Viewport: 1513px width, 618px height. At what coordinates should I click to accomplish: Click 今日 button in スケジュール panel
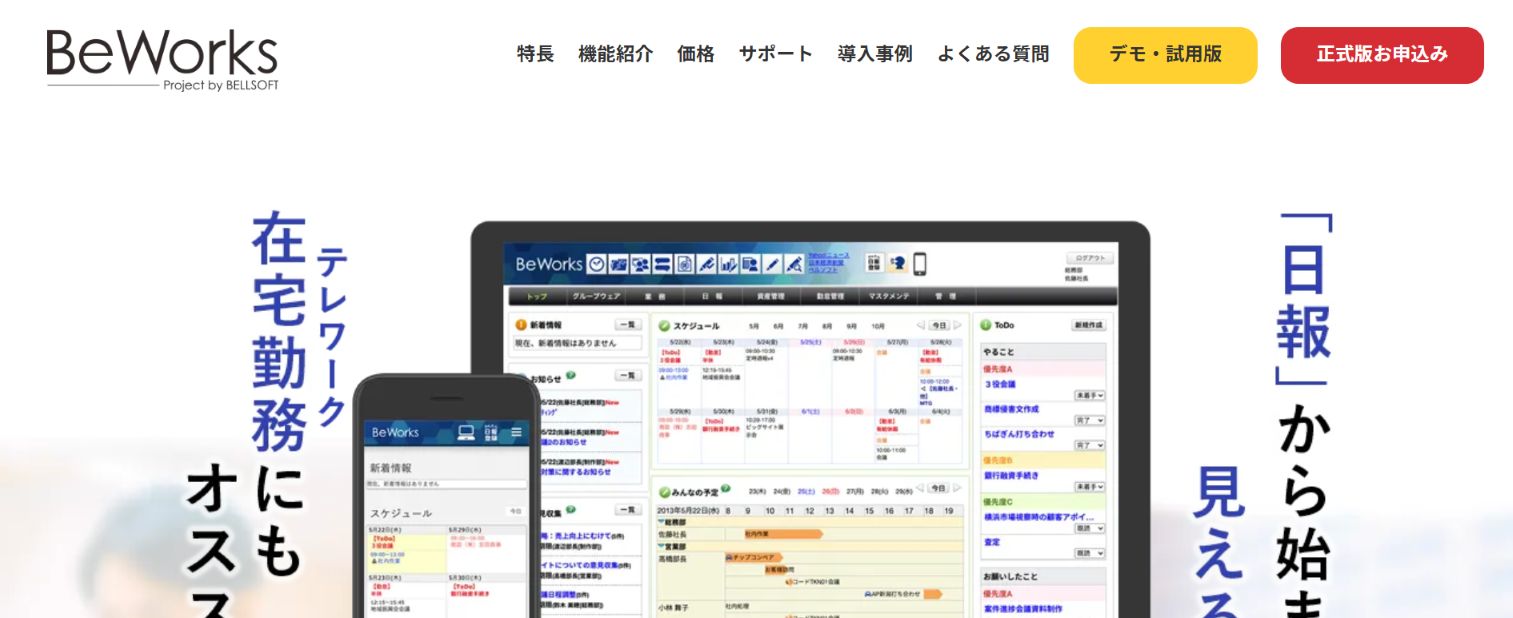click(939, 325)
